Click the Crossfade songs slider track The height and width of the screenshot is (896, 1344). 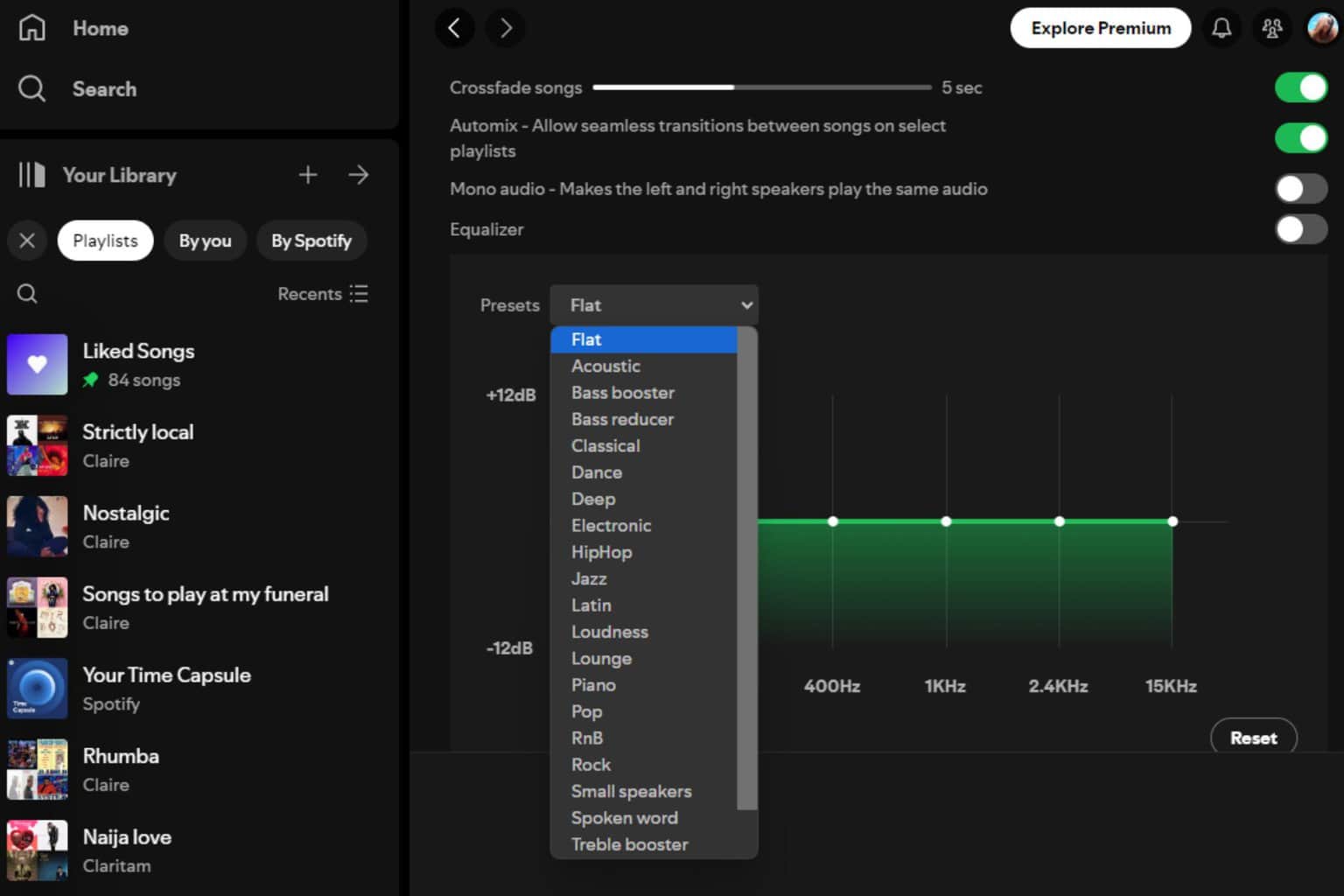762,87
